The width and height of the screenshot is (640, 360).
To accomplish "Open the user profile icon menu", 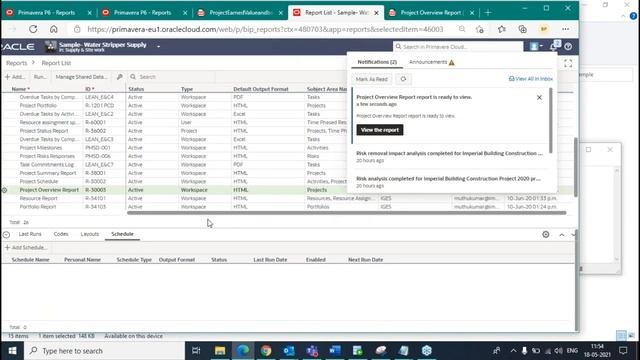I will [536, 46].
